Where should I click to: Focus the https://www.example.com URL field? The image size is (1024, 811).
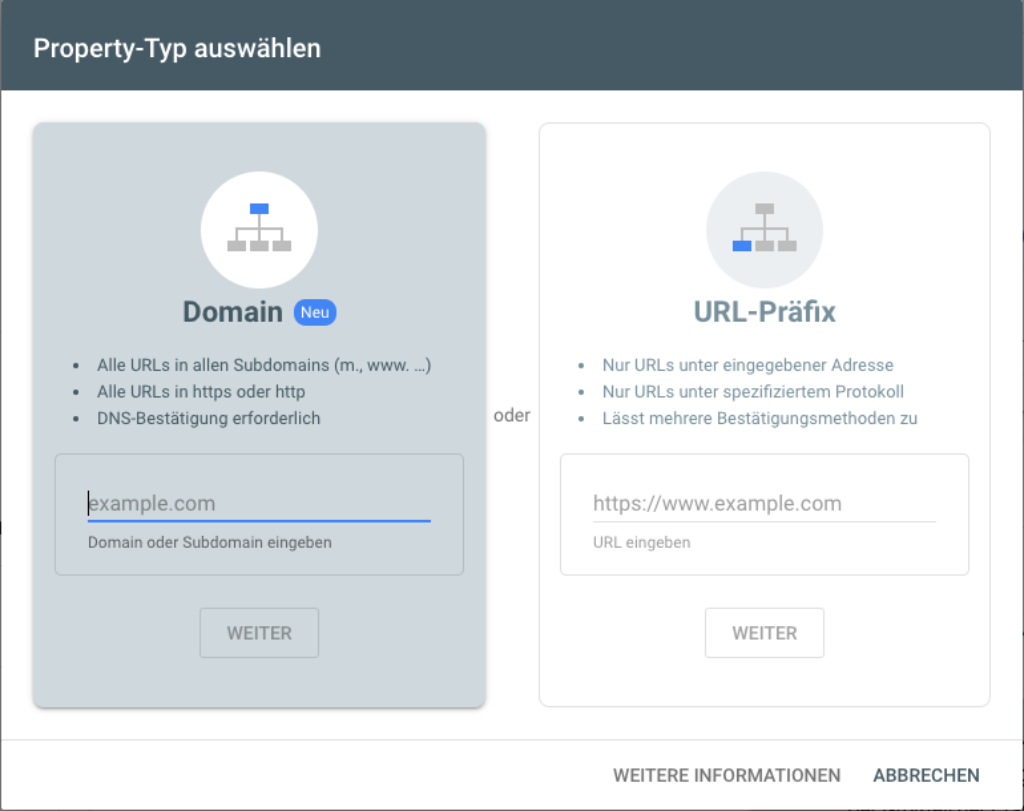pos(763,504)
